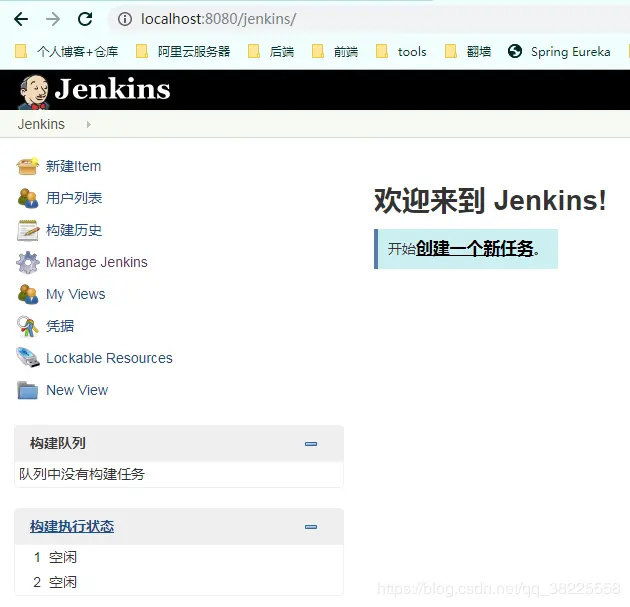Open the 个人博客+仓库 bookmark folder

click(66, 51)
